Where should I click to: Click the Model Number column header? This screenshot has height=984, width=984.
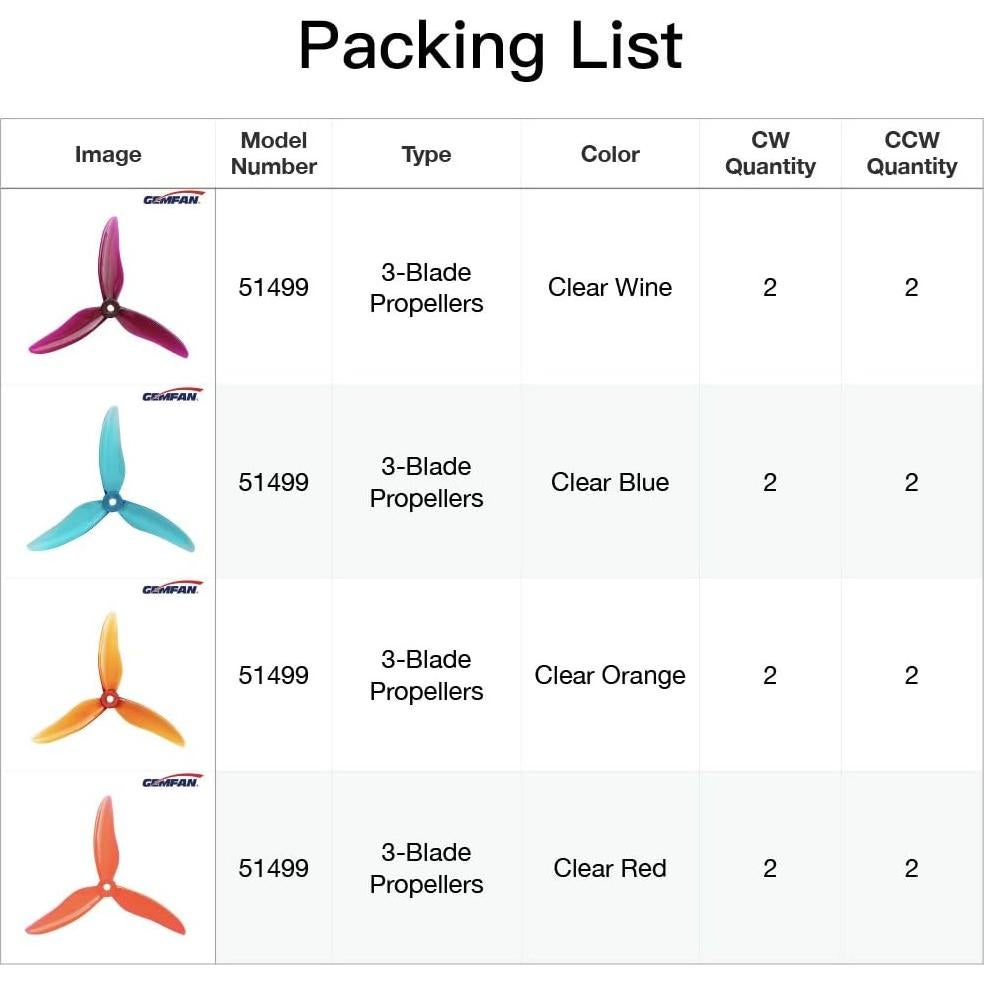tap(273, 154)
